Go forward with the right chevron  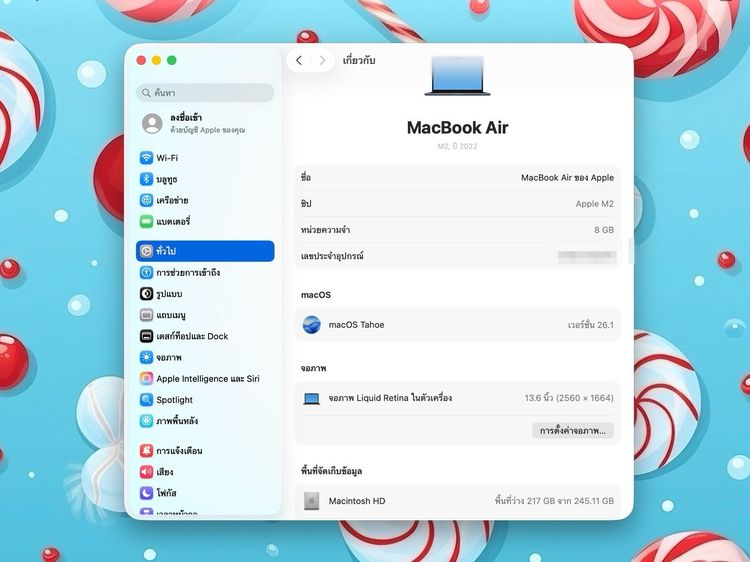322,60
